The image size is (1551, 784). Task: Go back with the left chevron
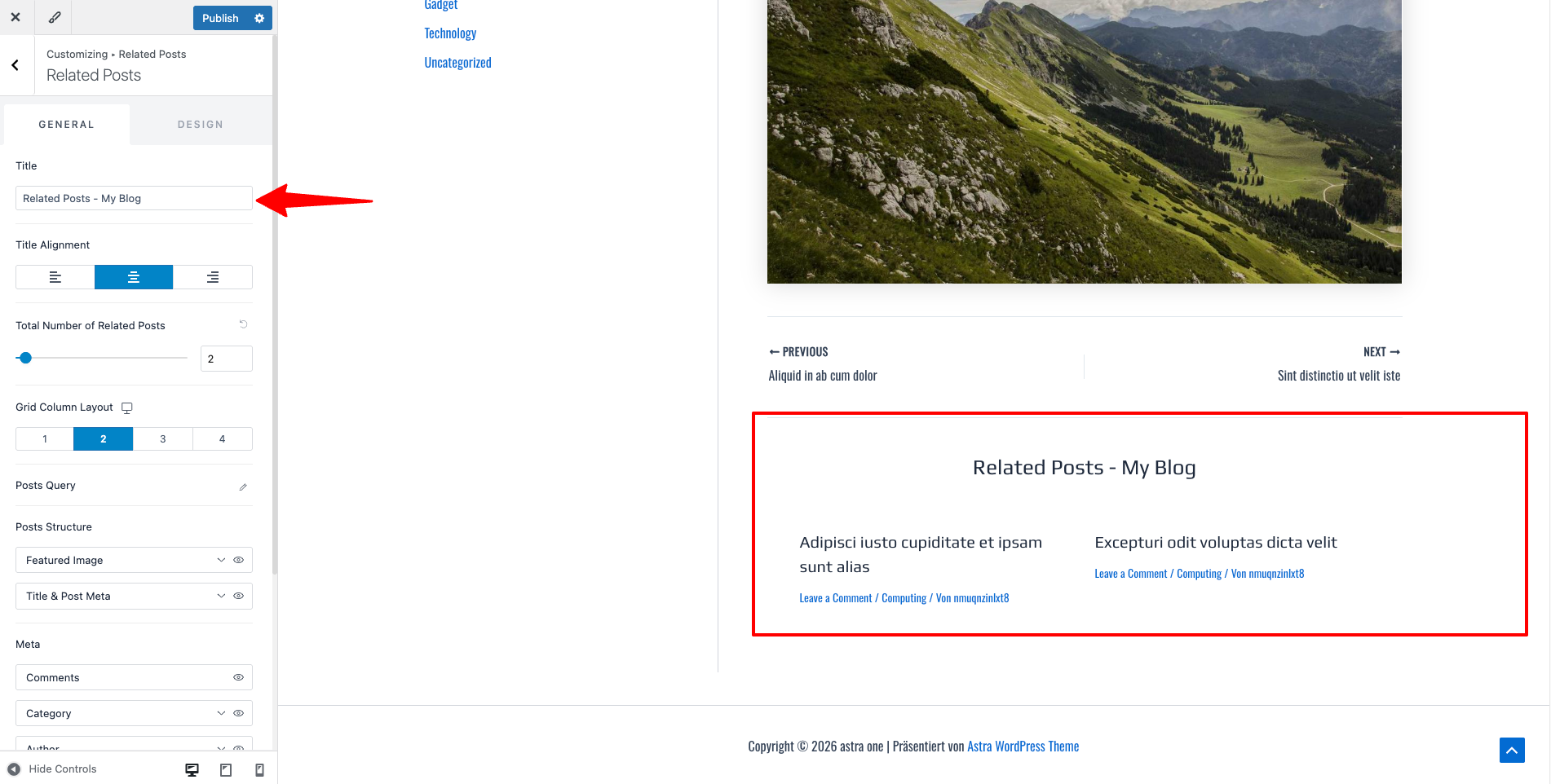[x=15, y=65]
